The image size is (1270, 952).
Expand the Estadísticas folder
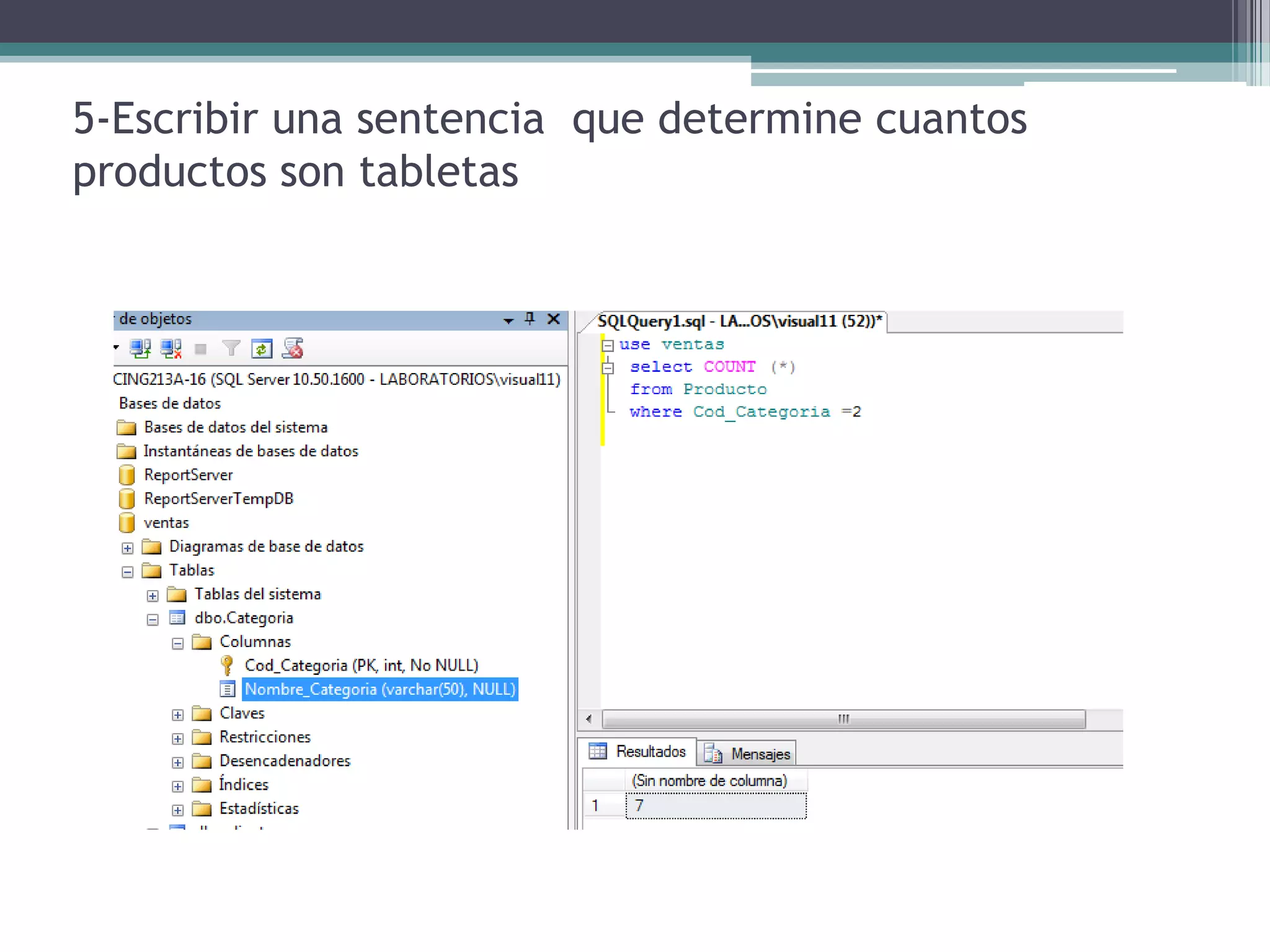pyautogui.click(x=178, y=810)
